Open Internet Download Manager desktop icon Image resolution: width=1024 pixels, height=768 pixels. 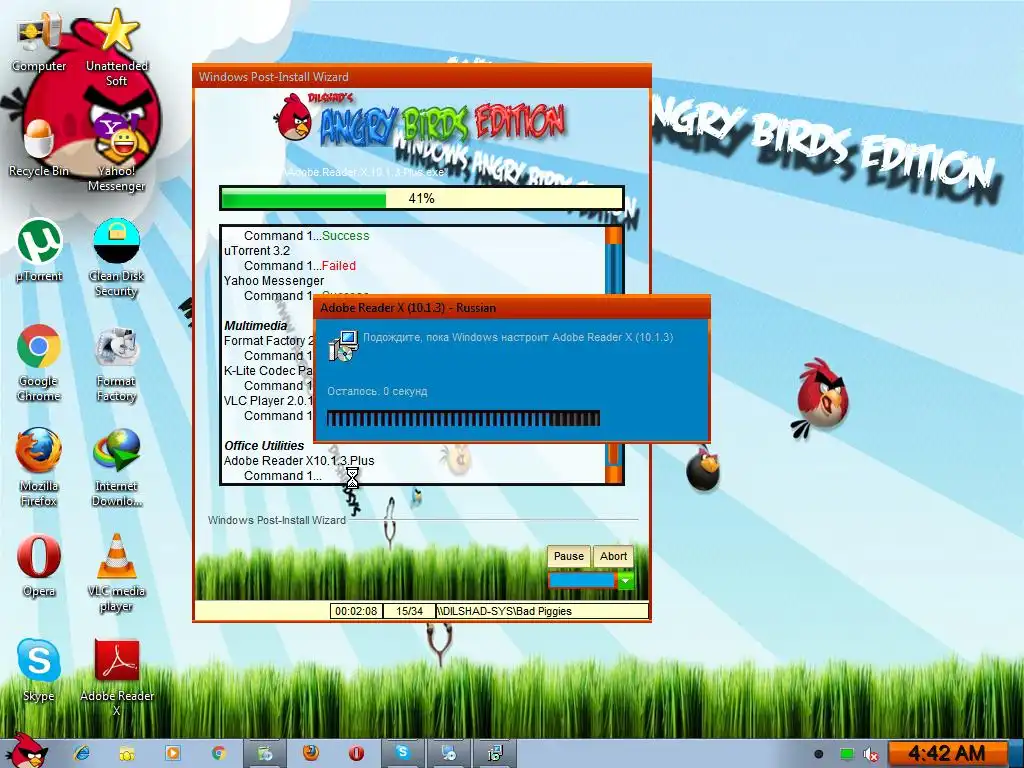[x=116, y=468]
